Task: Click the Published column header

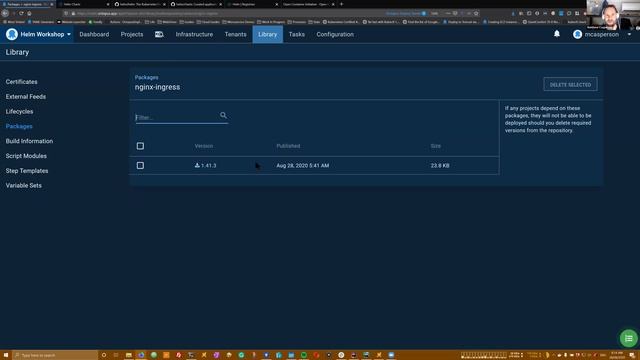Action: (288, 146)
